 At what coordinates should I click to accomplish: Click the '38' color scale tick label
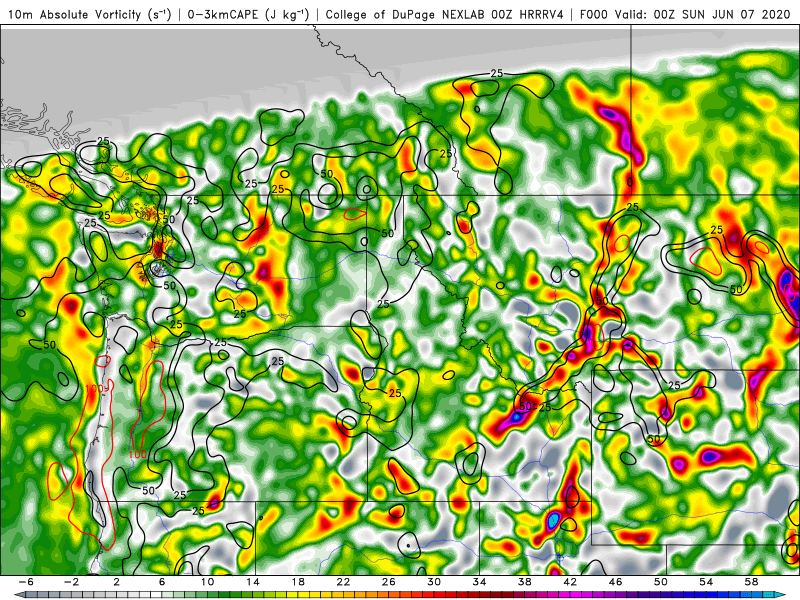524,582
